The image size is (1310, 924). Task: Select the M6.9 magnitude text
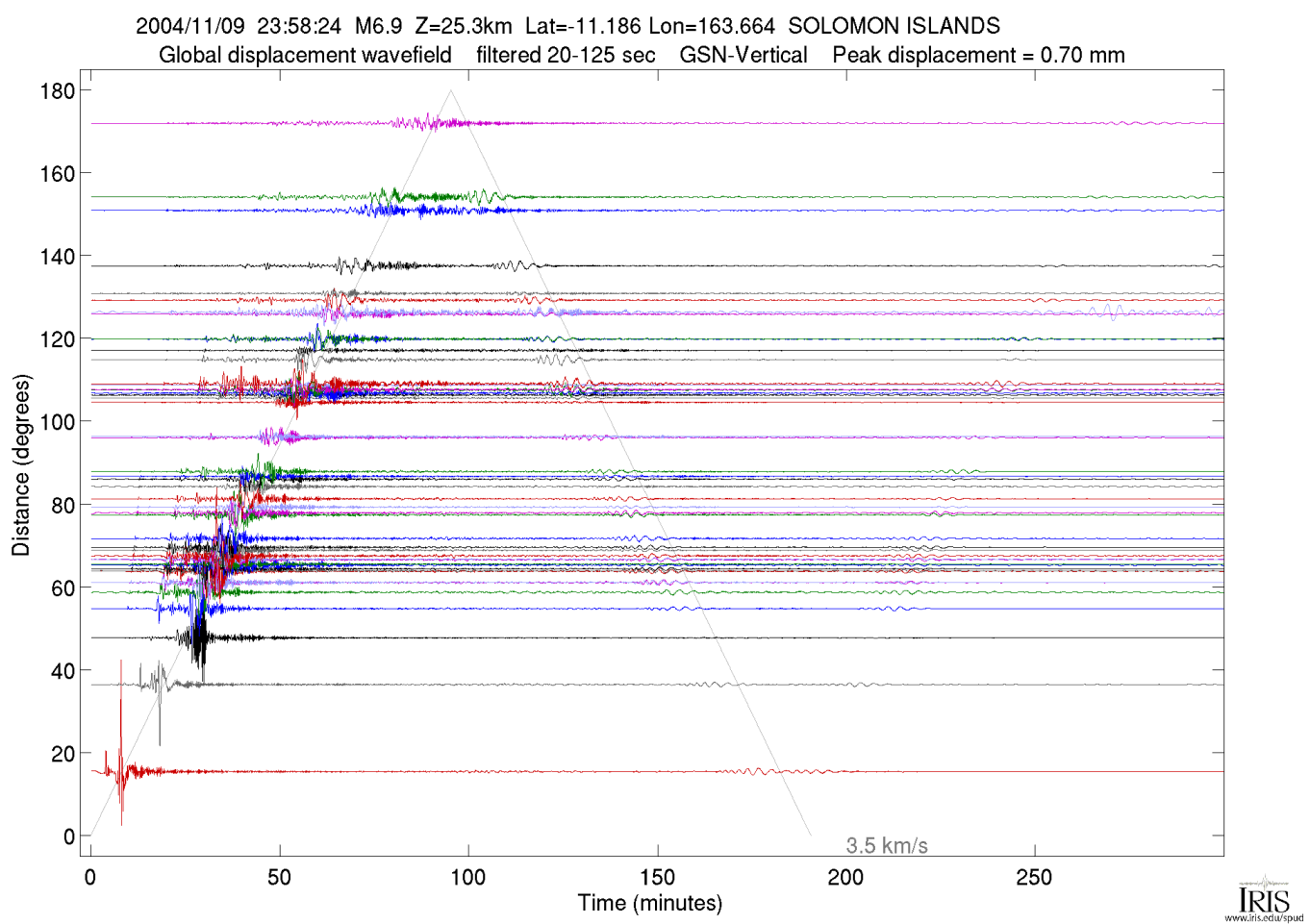pyautogui.click(x=378, y=26)
